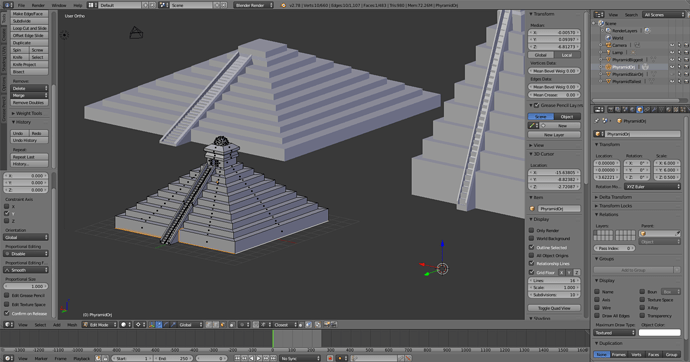Click the World icon in outliner
690x362 pixels.
pyautogui.click(x=609, y=38)
